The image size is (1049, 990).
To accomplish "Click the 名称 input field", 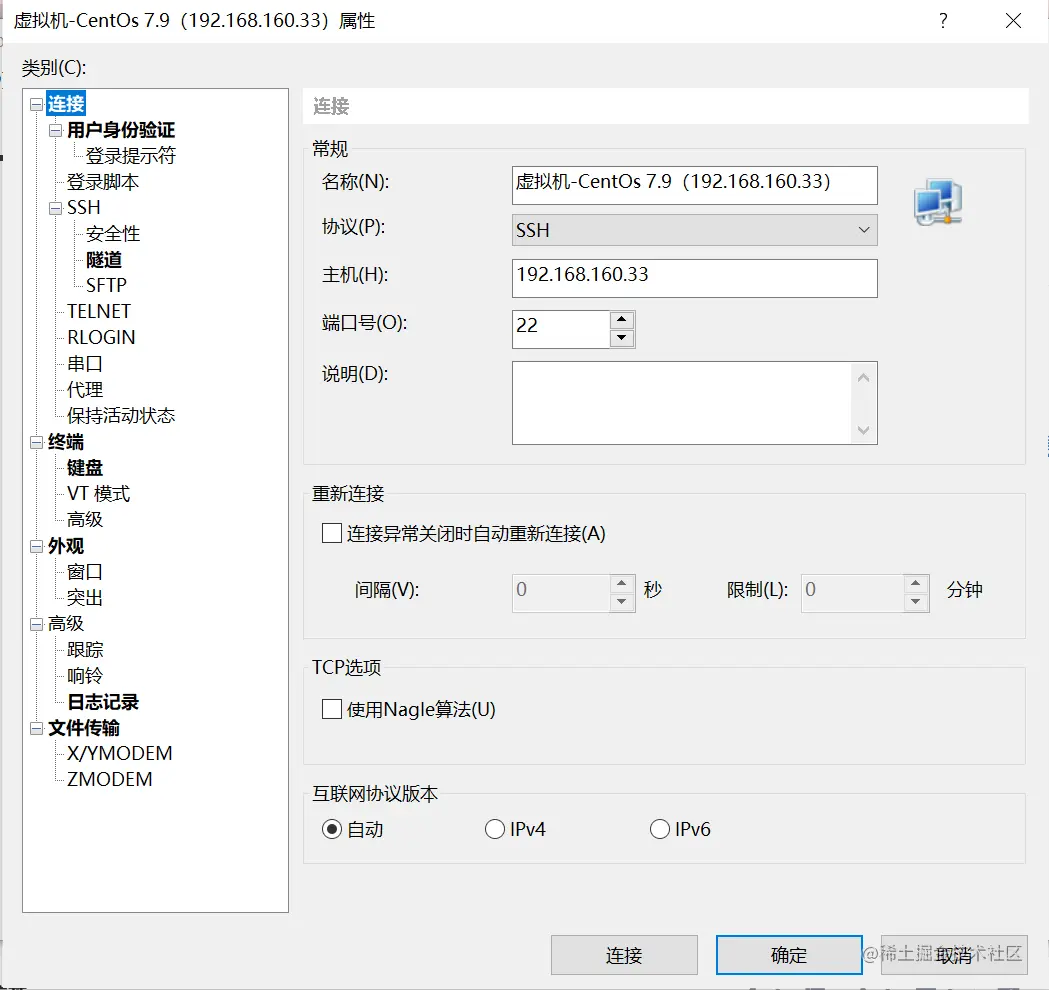I will click(x=694, y=185).
